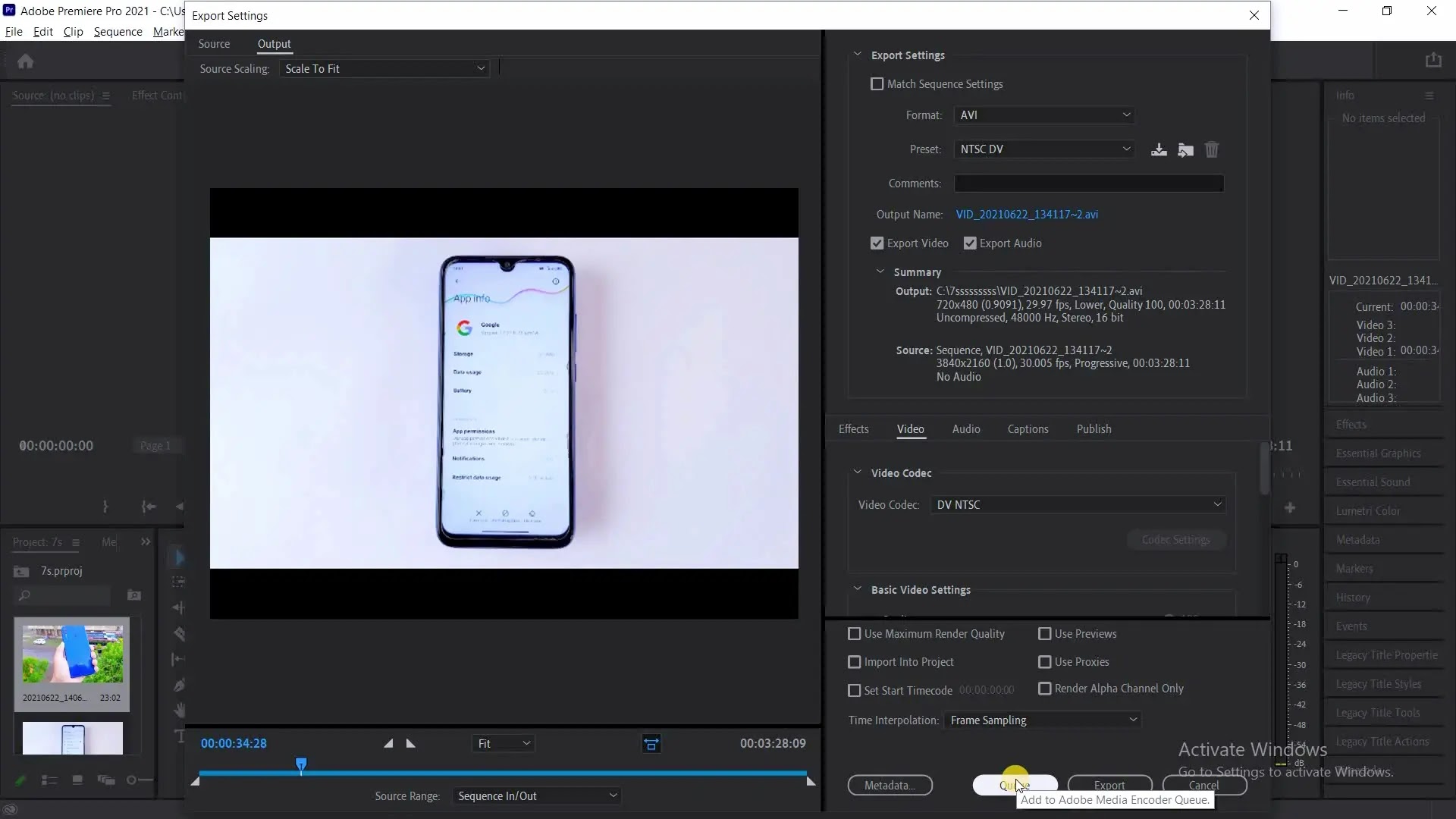Click the Save Preset icon
The image size is (1456, 819).
click(1159, 149)
